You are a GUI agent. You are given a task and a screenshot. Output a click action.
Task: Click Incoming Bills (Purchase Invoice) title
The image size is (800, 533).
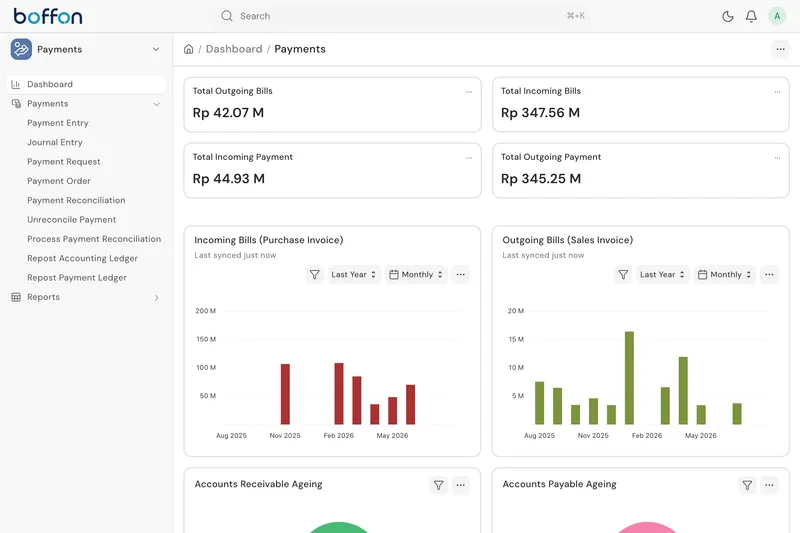[268, 240]
